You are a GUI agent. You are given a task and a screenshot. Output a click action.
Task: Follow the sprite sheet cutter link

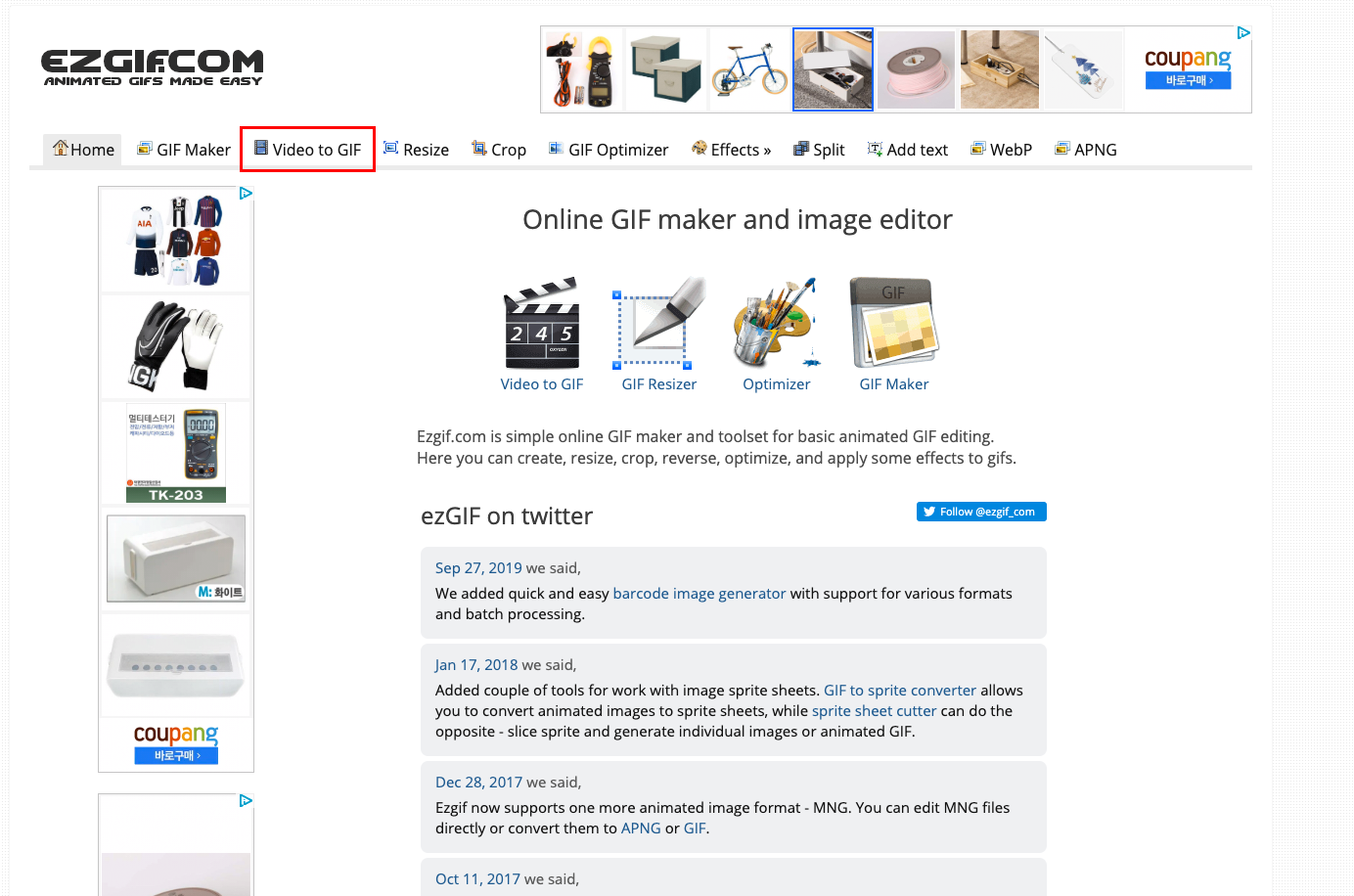[875, 711]
